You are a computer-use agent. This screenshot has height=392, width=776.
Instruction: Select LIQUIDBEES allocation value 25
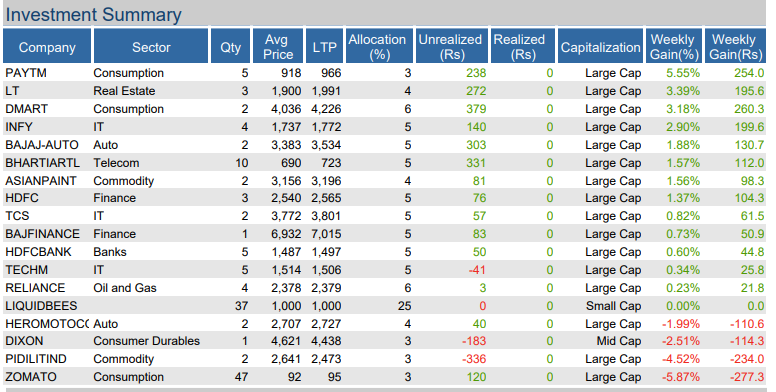pos(404,306)
